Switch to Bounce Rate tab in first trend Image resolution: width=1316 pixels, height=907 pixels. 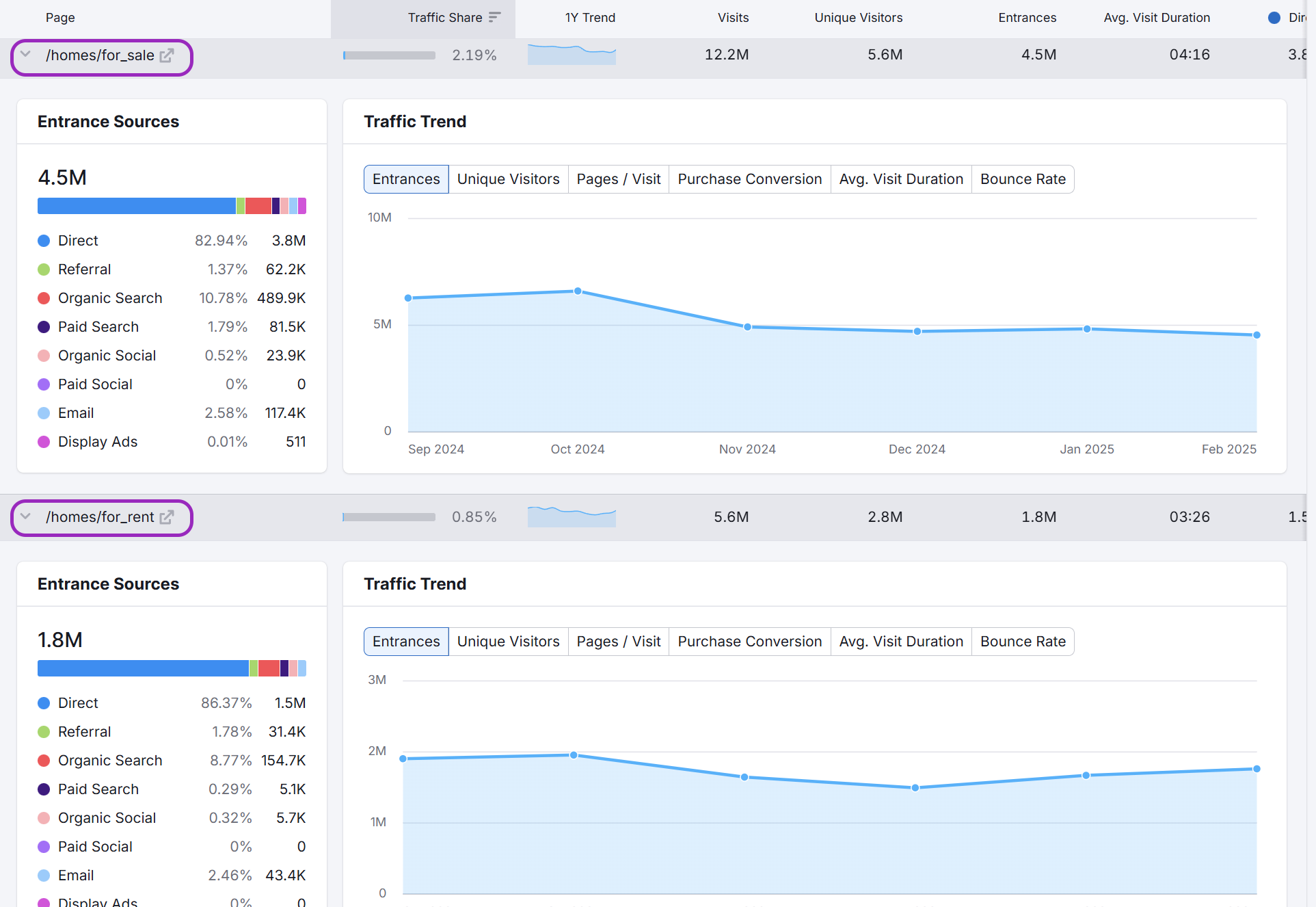pyautogui.click(x=1022, y=179)
